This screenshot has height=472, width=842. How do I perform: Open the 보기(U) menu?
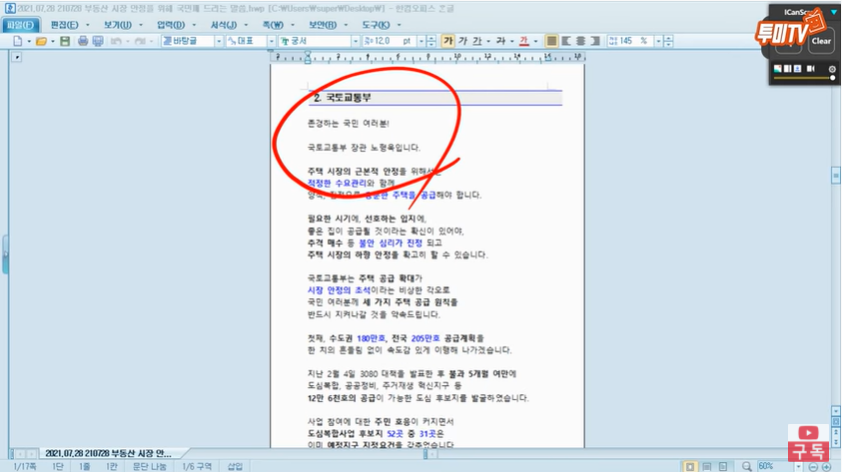click(117, 25)
